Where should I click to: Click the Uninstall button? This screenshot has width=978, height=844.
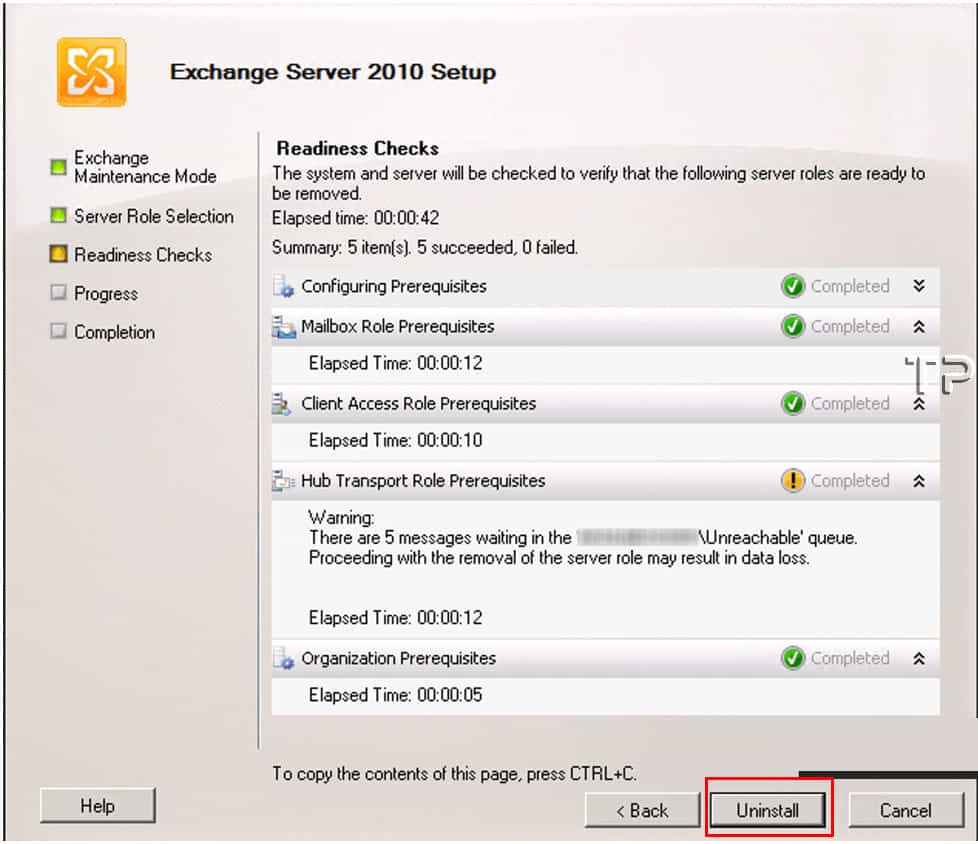coord(768,810)
